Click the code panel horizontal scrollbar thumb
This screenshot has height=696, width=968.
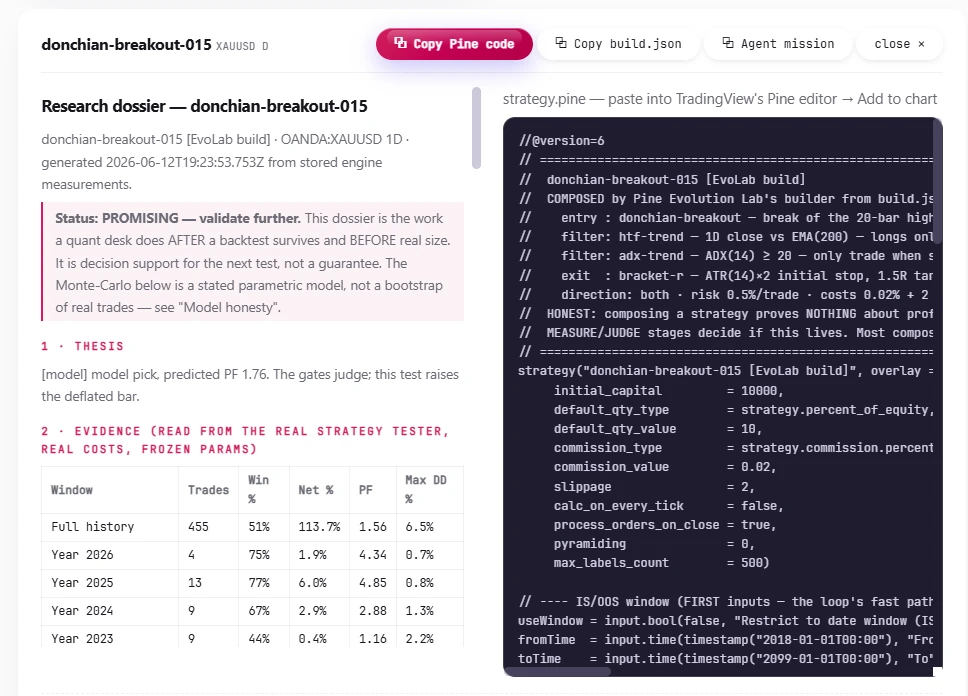[557, 672]
